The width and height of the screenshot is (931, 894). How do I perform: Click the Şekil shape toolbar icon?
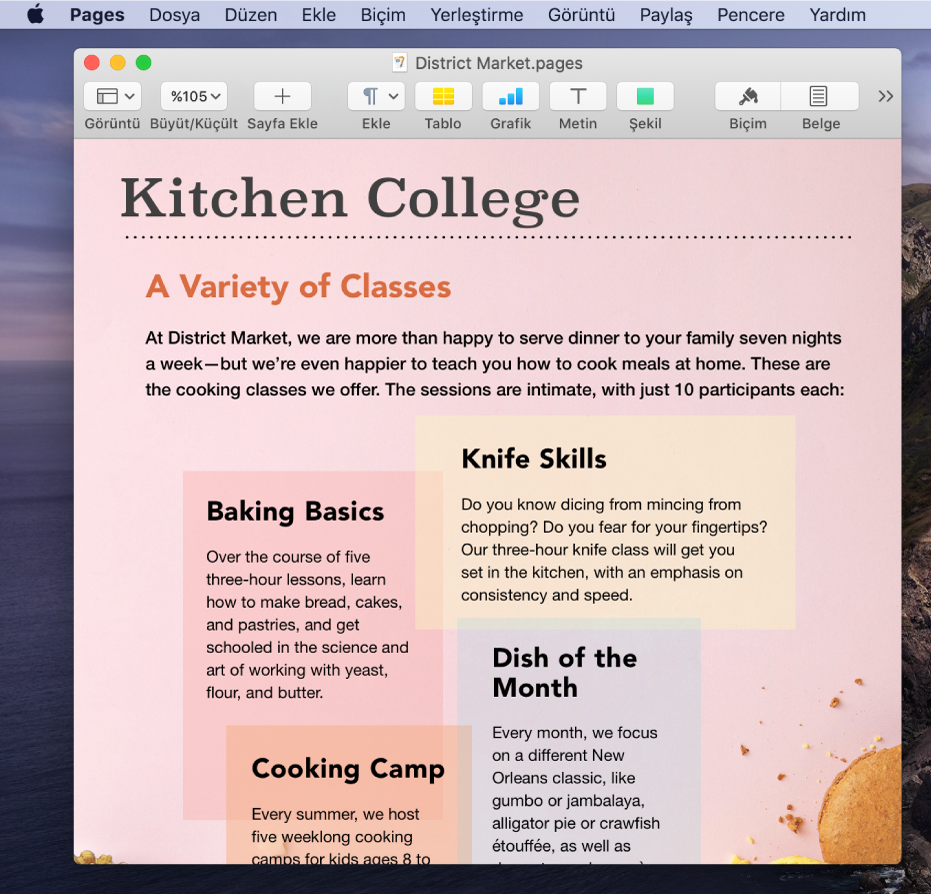tap(645, 96)
